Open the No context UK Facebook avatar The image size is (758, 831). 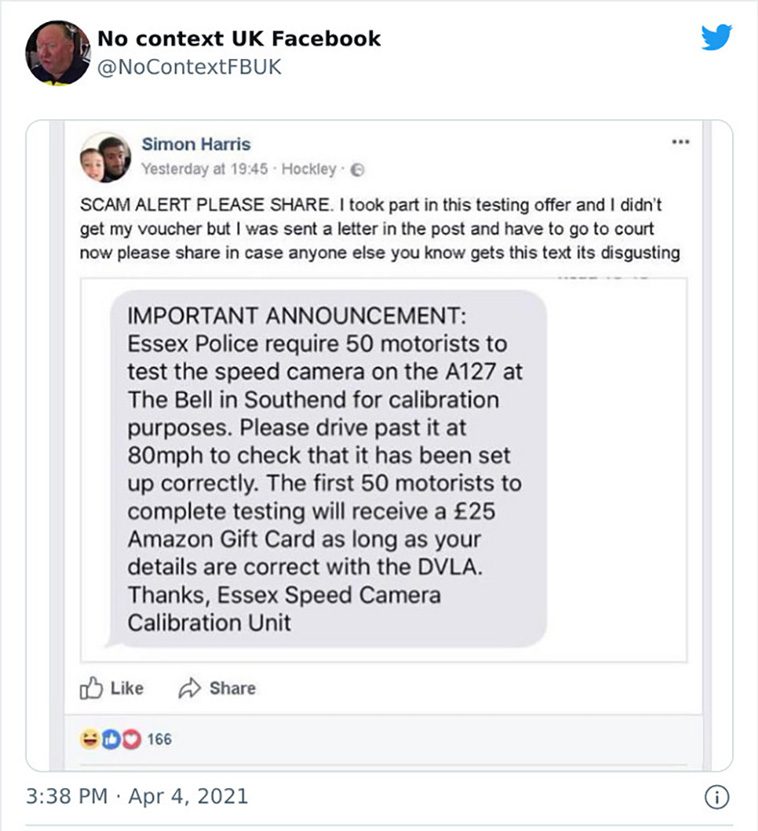point(58,52)
